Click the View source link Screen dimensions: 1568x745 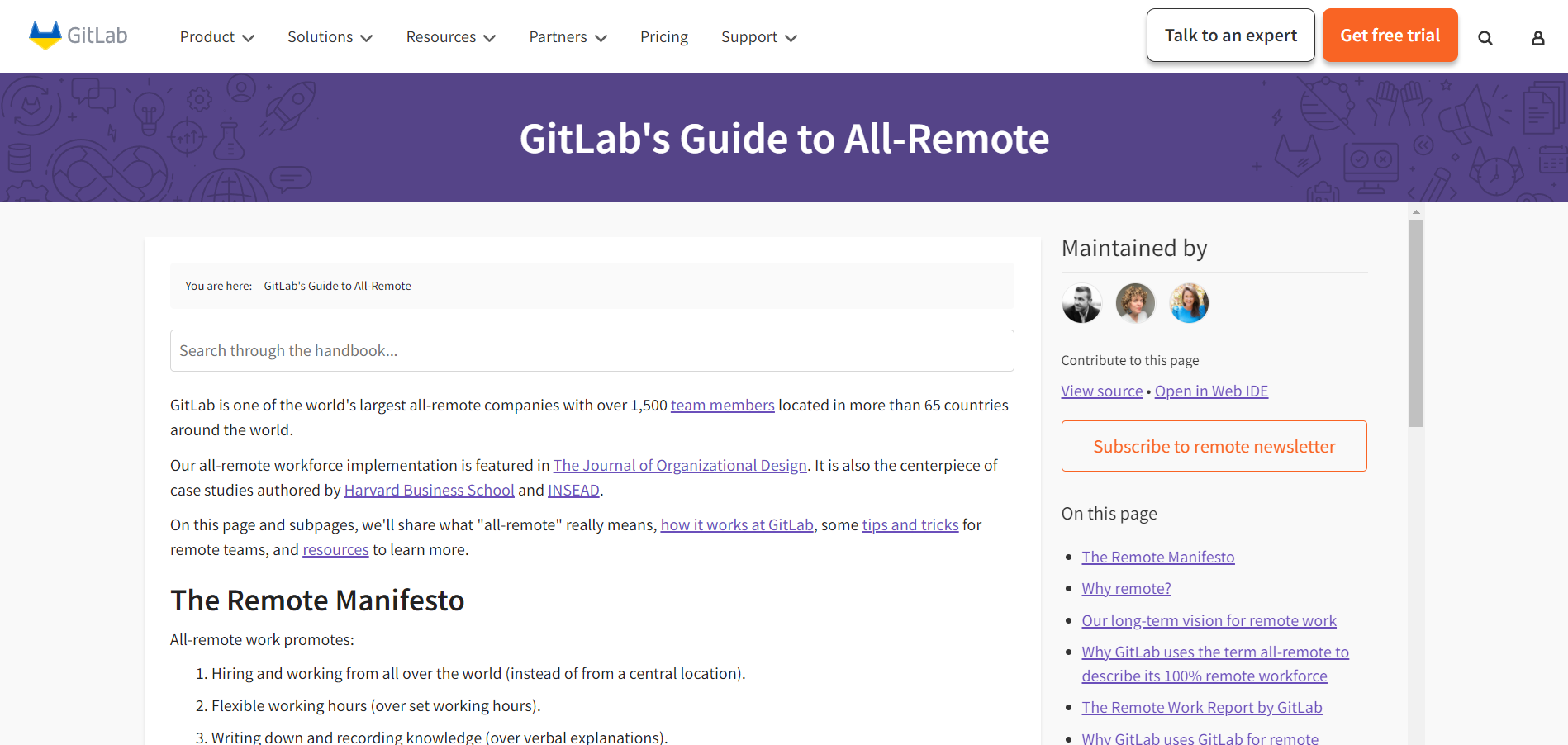(x=1101, y=390)
